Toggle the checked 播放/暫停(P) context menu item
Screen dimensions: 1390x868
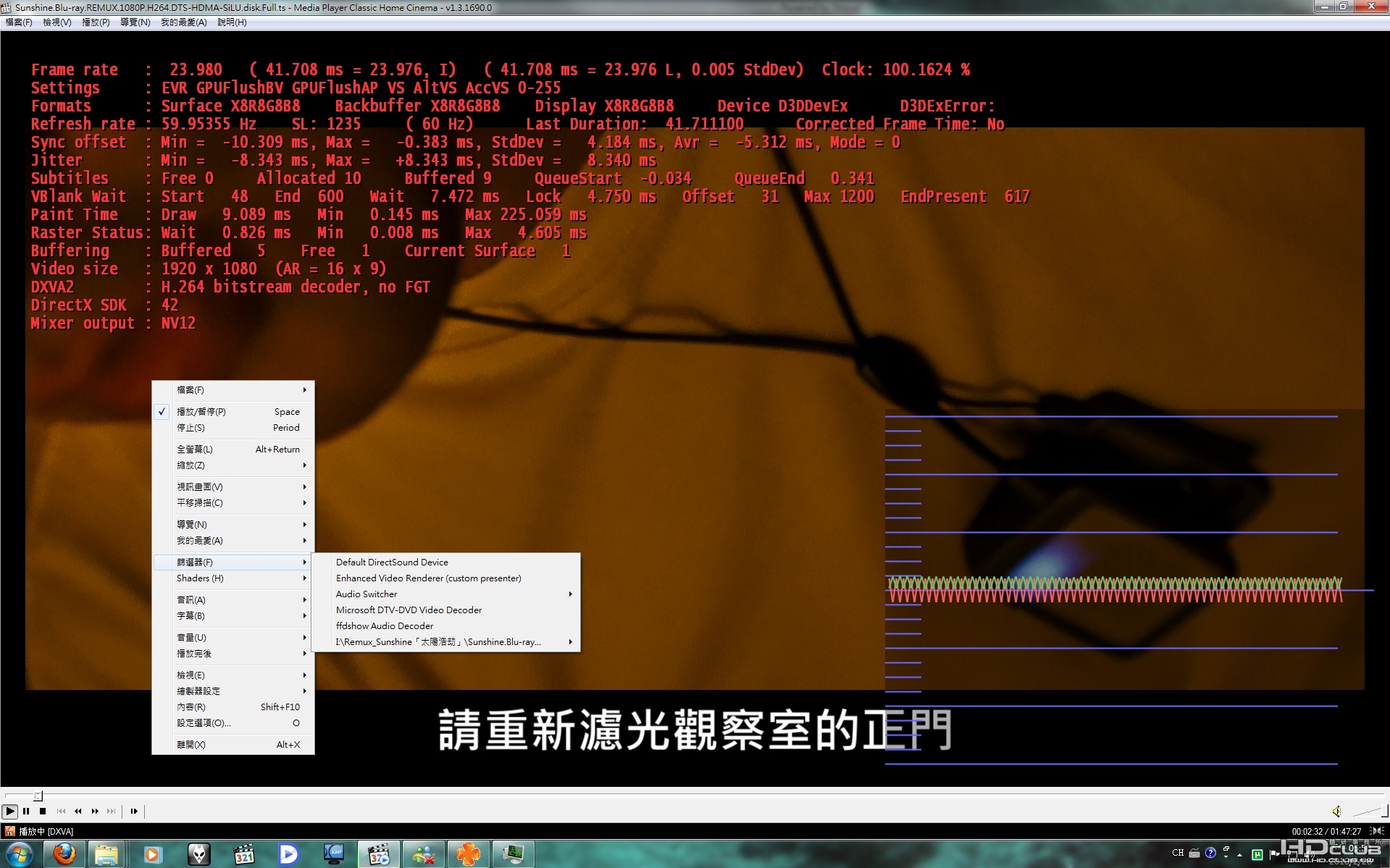pos(233,411)
